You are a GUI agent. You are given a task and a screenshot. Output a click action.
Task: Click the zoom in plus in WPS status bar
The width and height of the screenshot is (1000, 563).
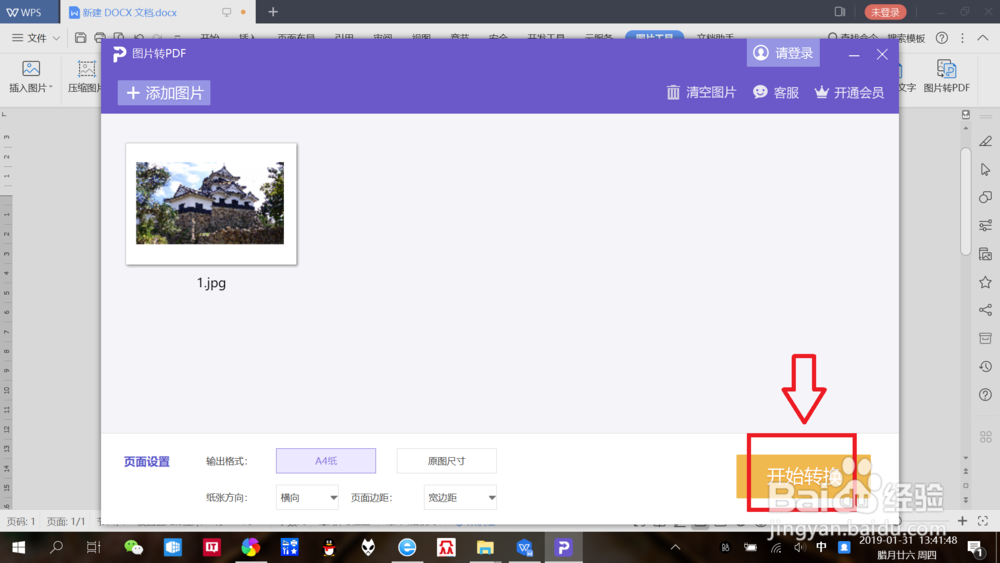(962, 521)
